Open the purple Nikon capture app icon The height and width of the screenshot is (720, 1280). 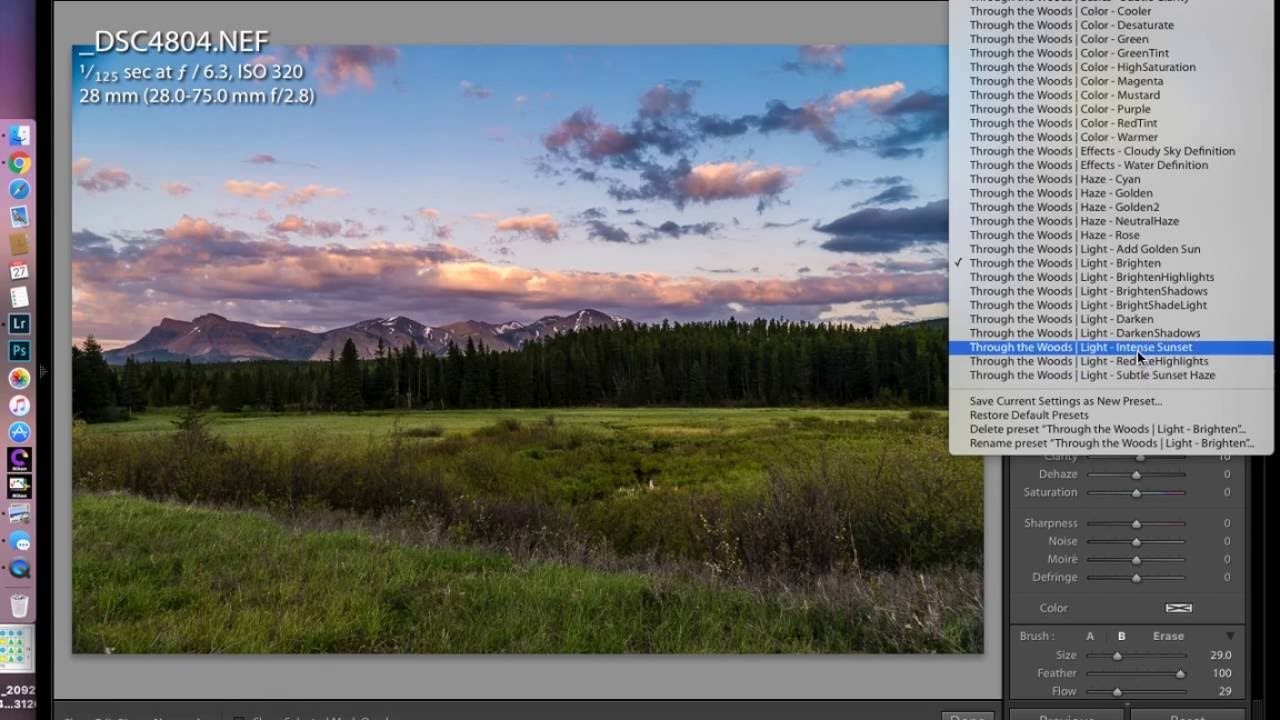tap(19, 459)
